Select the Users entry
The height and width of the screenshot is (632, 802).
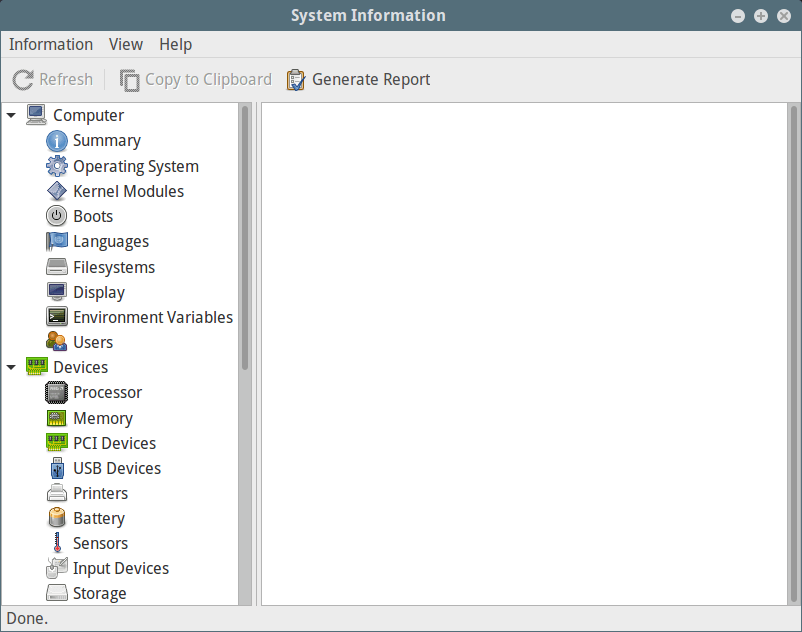pos(93,342)
